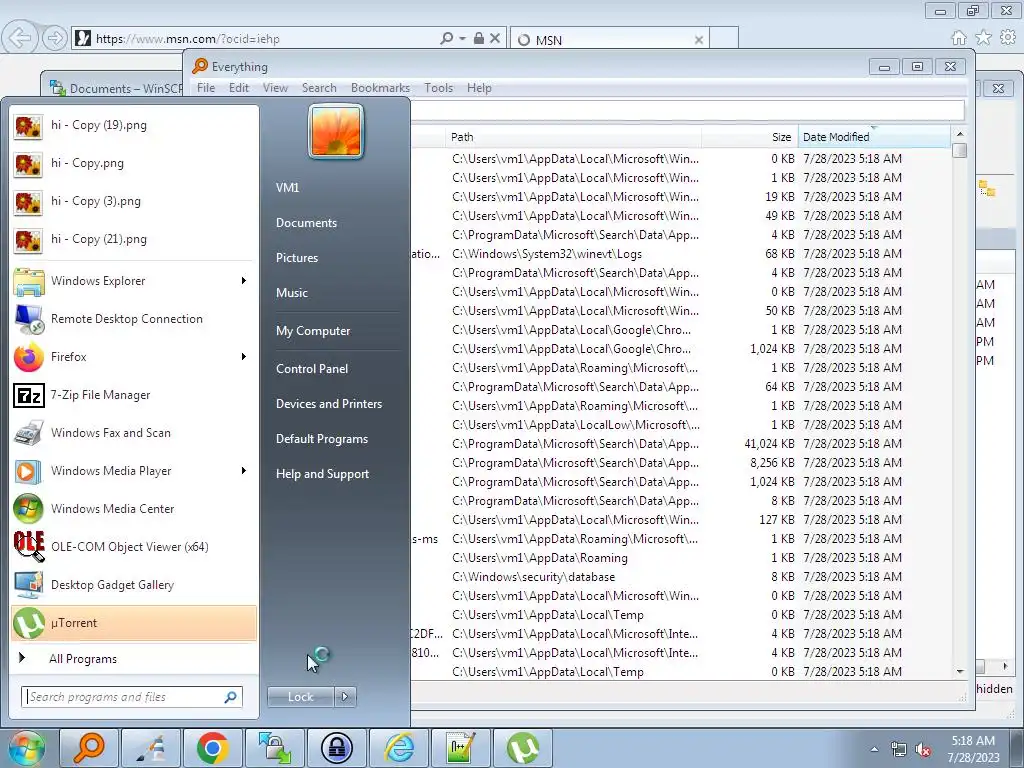Viewport: 1024px width, 768px height.
Task: Open Music from Start menu
Action: [x=292, y=293]
